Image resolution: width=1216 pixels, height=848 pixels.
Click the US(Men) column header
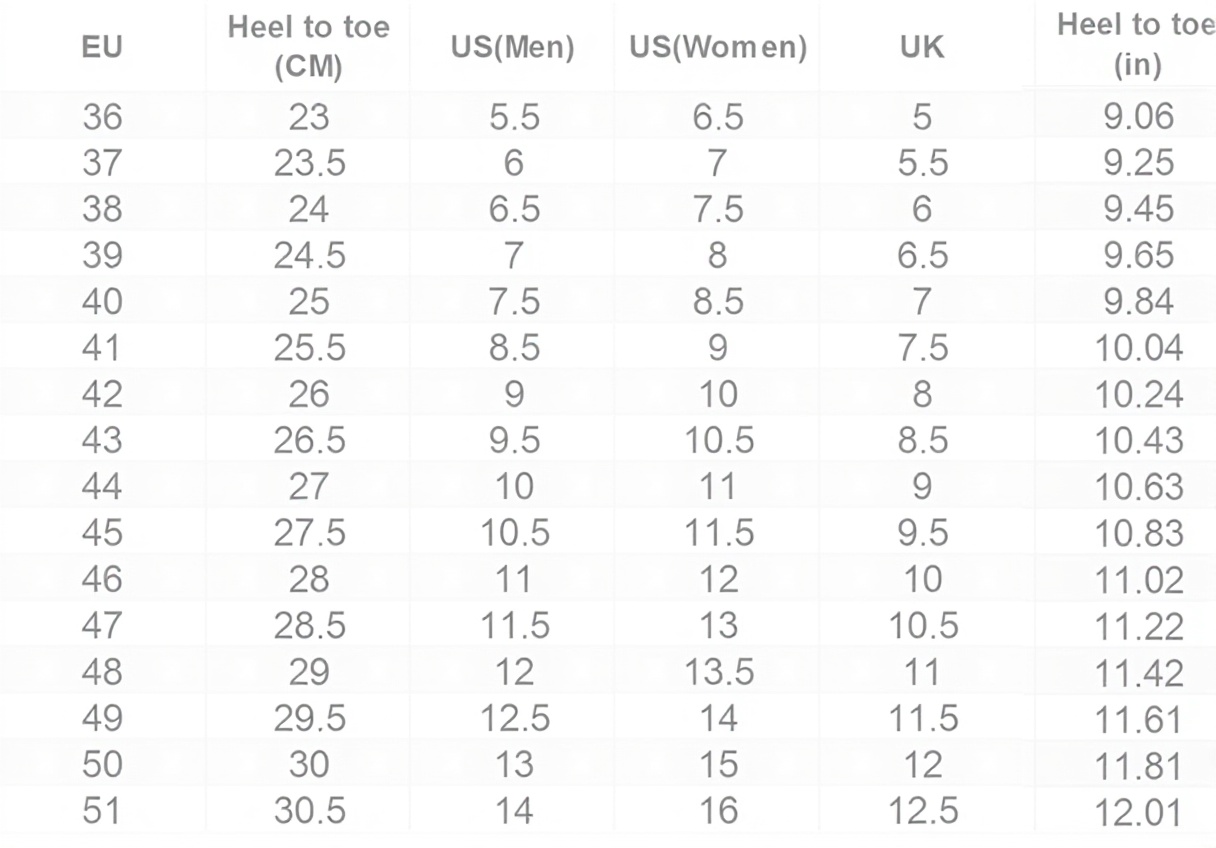pos(512,48)
